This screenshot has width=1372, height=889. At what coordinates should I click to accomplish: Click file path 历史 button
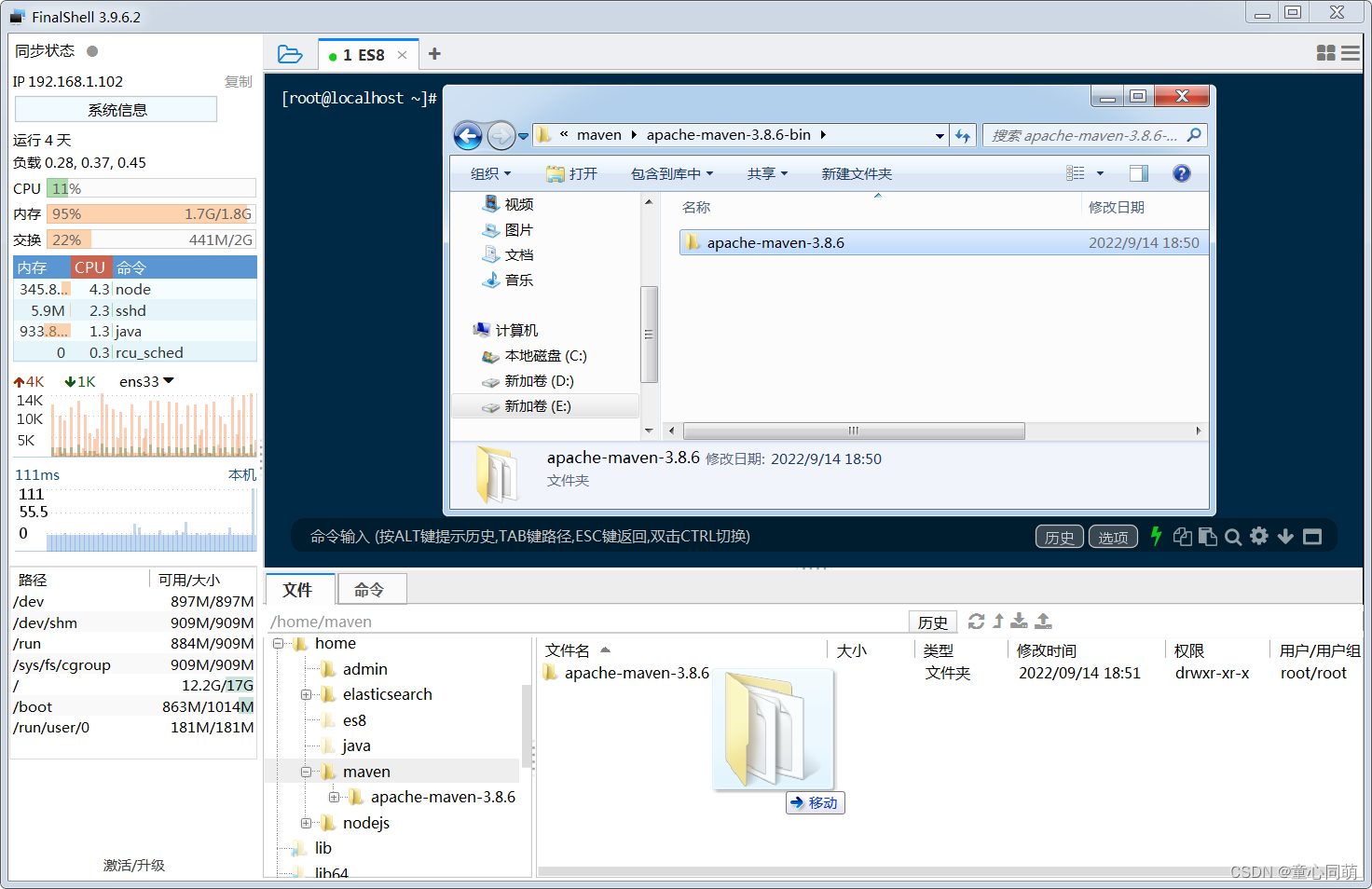tap(933, 622)
